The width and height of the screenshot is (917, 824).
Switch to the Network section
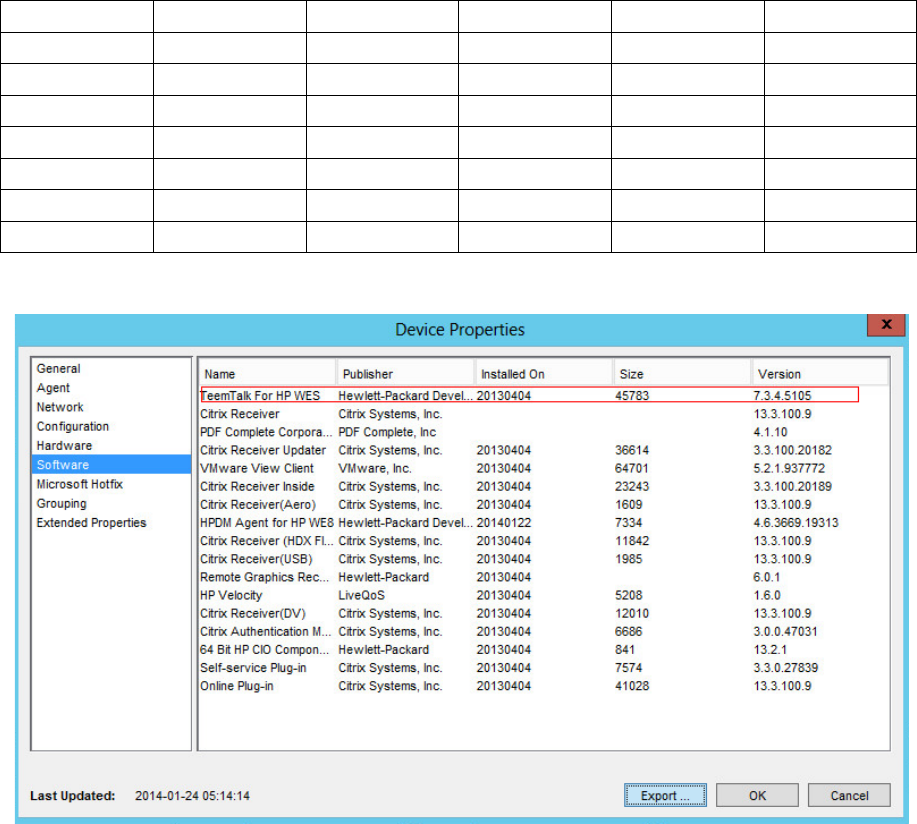[x=60, y=407]
